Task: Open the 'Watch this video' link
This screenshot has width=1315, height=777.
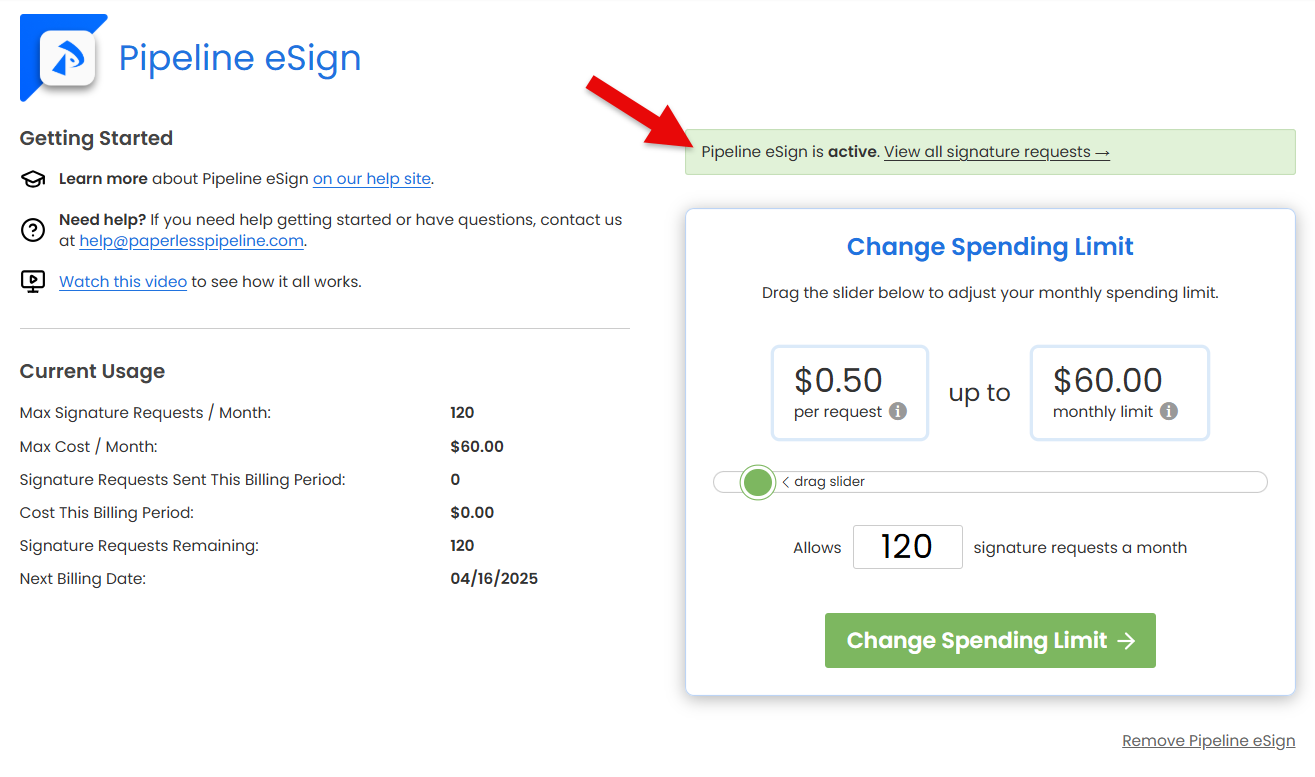Action: tap(123, 282)
